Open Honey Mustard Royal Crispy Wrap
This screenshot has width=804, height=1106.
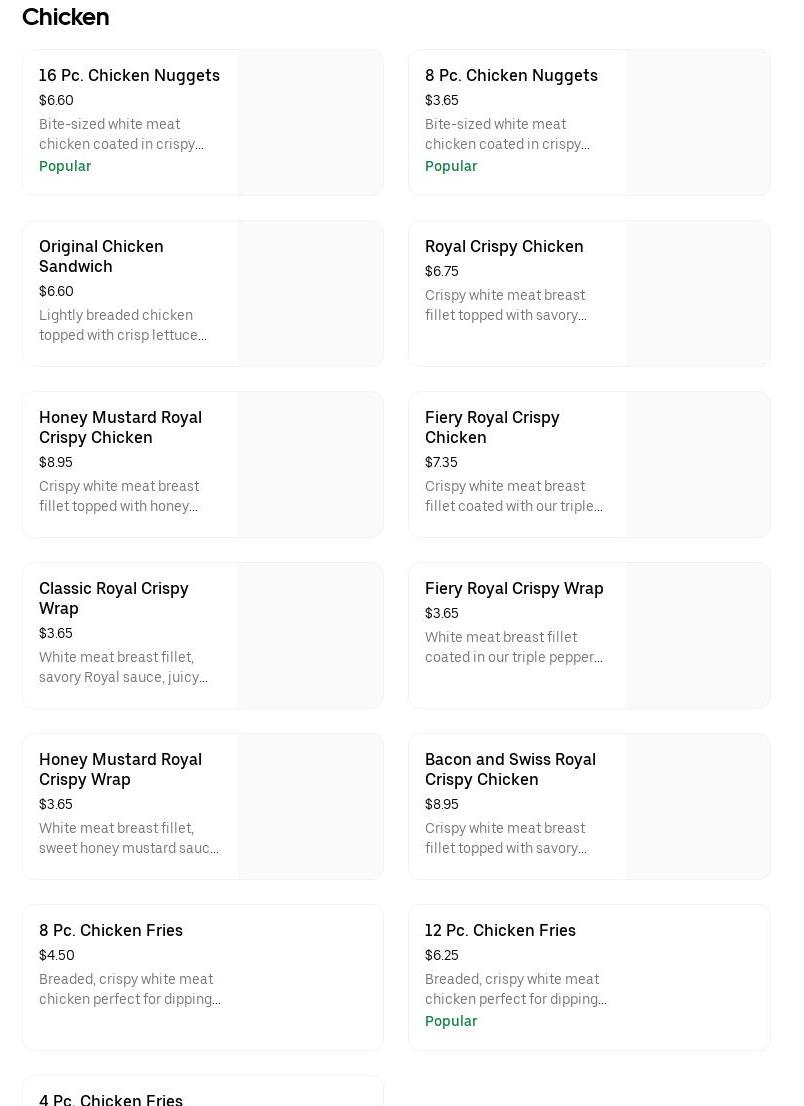[203, 806]
